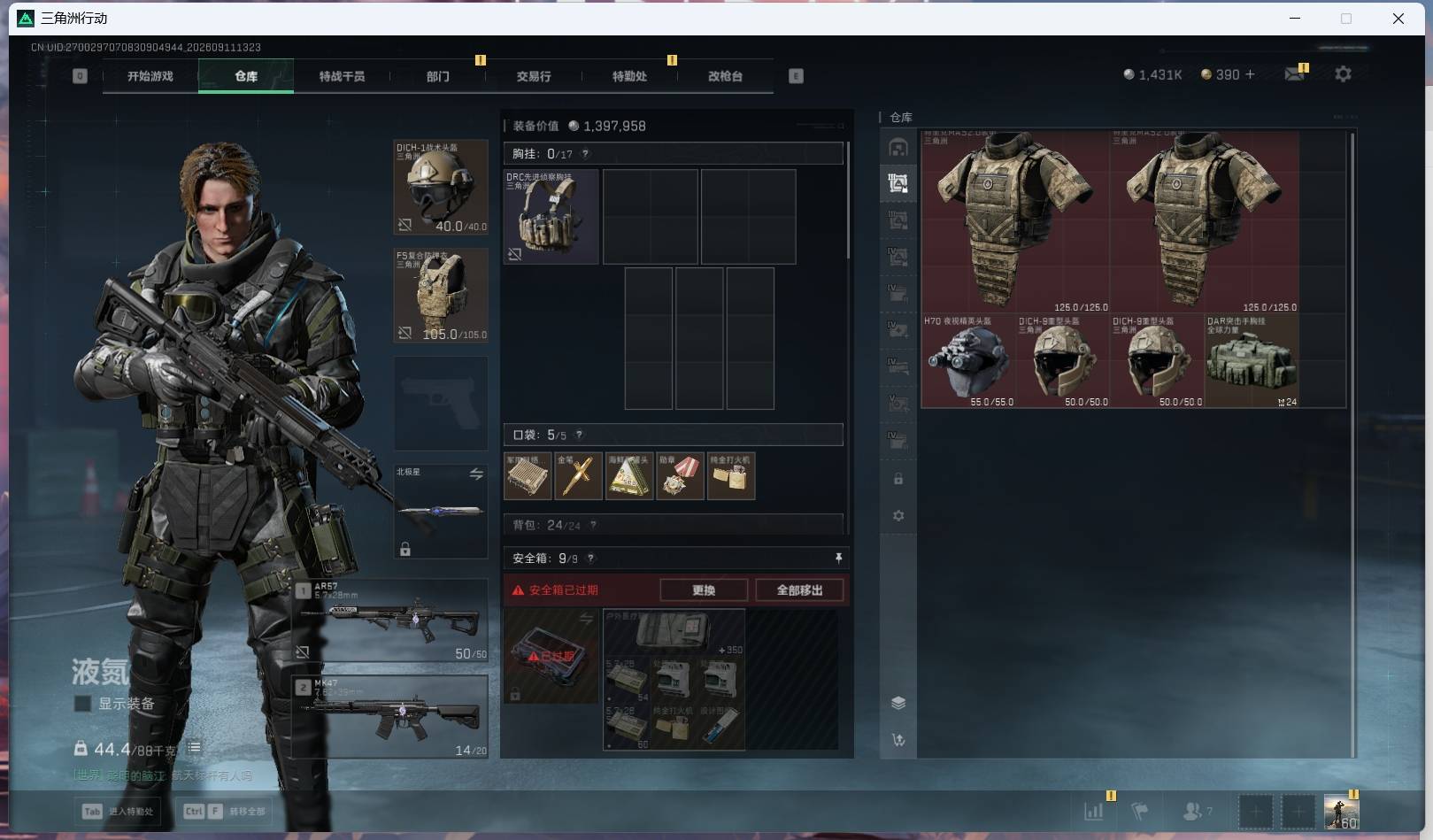
Task: Select the pyramid-shaped canned item in pocket
Action: click(x=629, y=476)
